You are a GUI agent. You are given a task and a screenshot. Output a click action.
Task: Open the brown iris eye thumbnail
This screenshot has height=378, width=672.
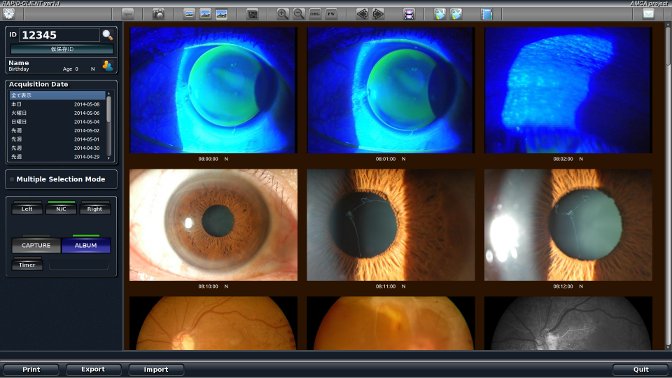[213, 225]
